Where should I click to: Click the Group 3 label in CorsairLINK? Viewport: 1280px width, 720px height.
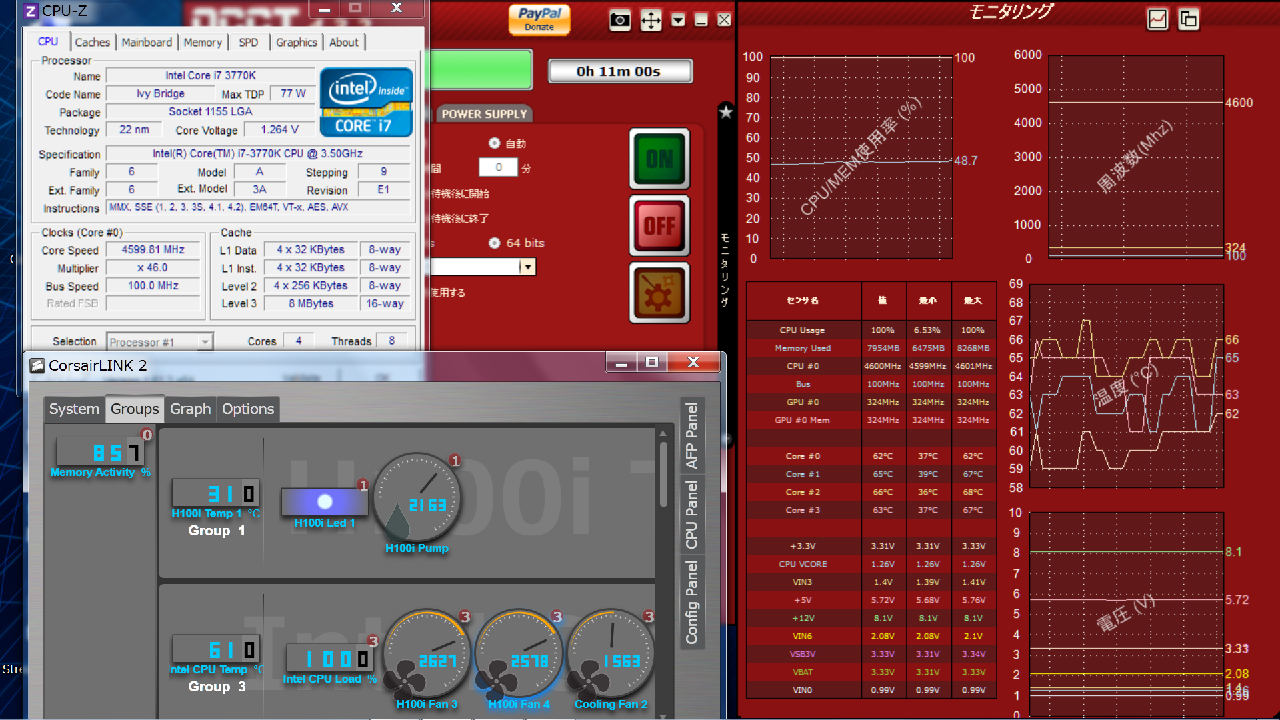[x=216, y=686]
